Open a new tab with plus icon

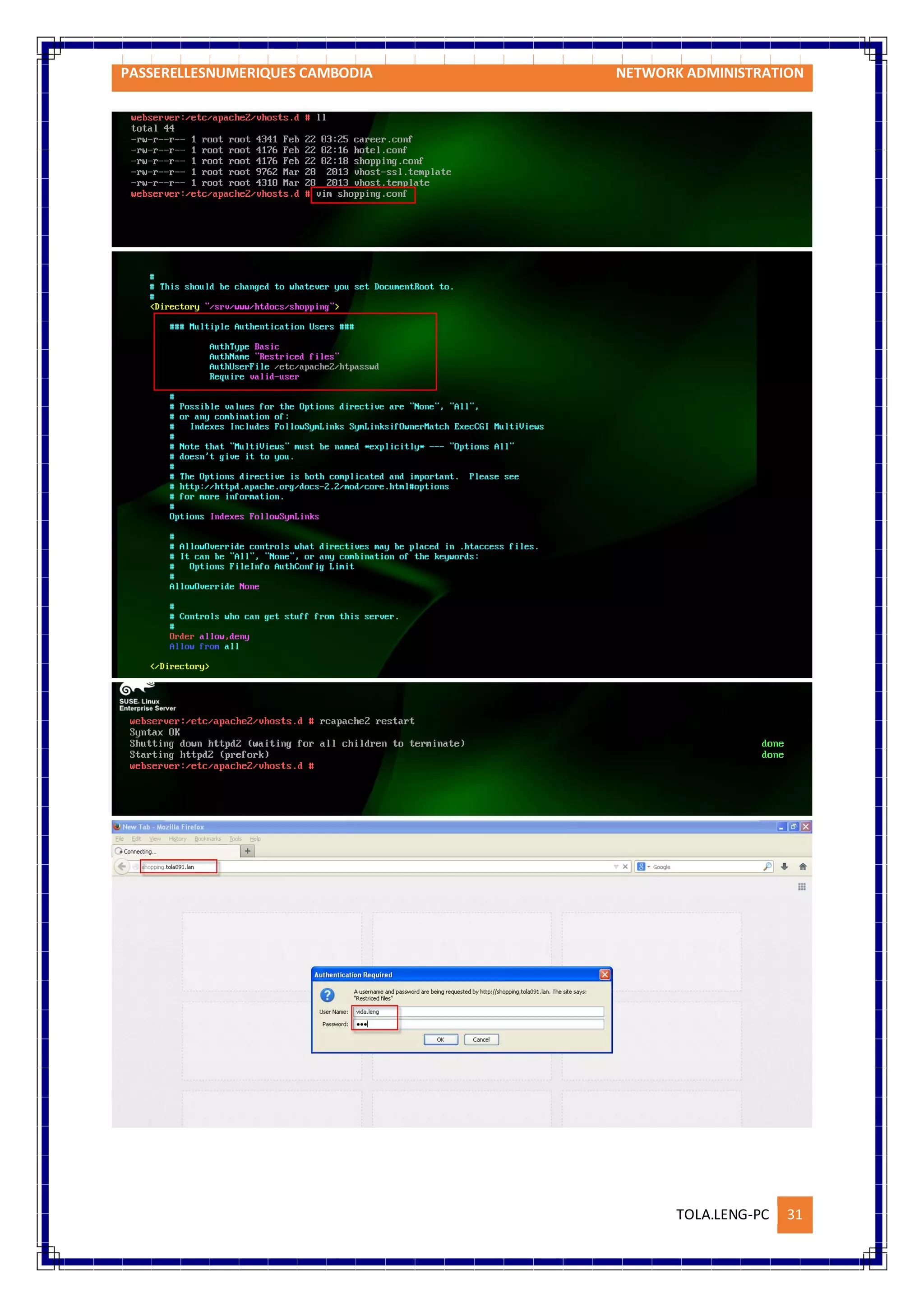248,851
